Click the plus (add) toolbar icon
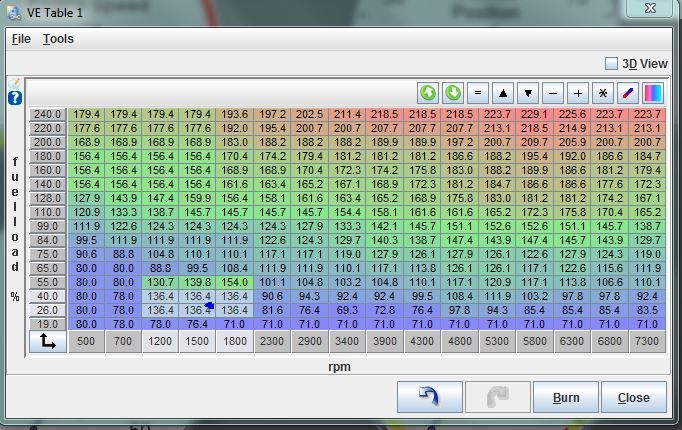The height and width of the screenshot is (430, 682). click(x=579, y=93)
